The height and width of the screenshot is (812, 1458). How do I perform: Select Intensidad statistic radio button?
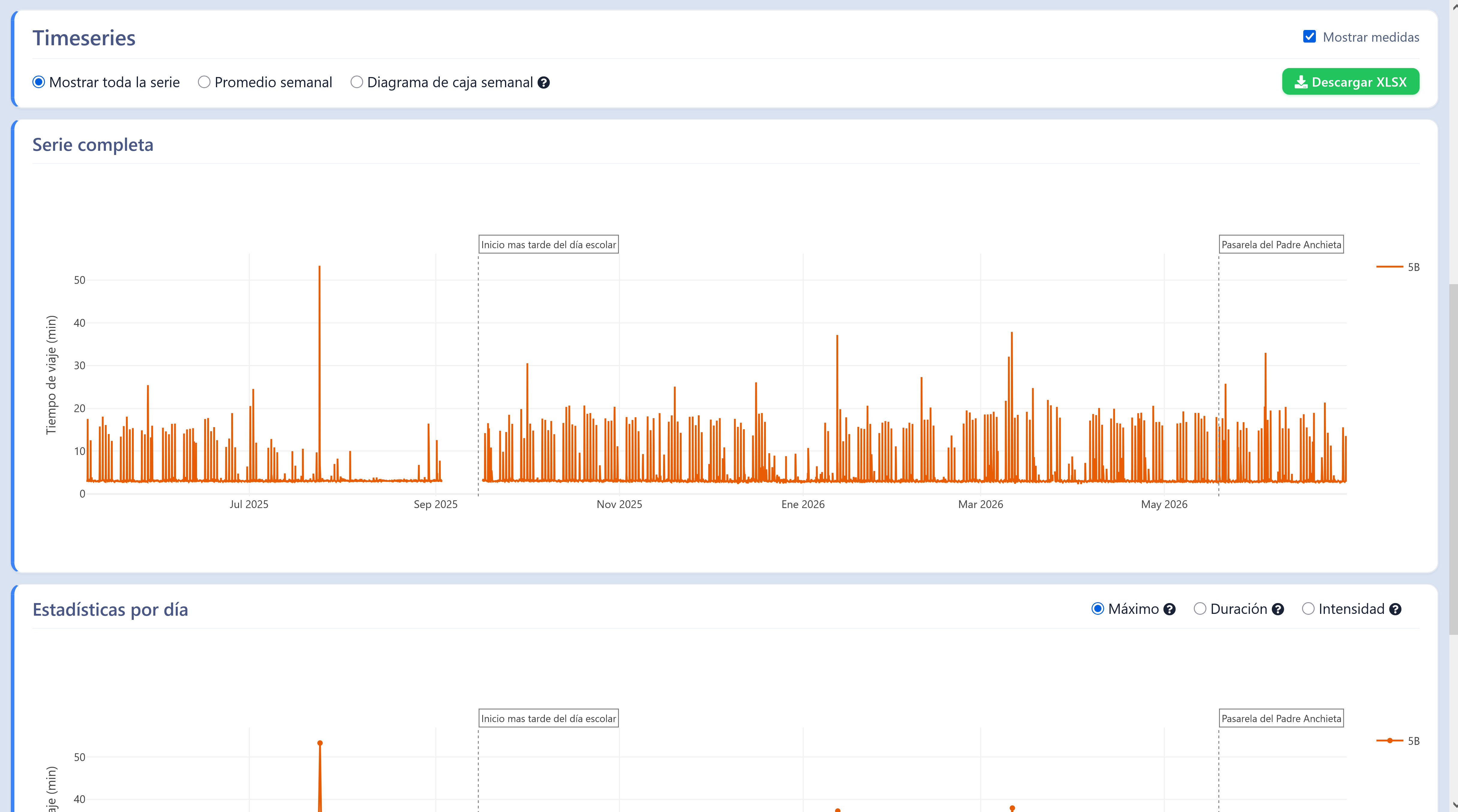[1308, 609]
